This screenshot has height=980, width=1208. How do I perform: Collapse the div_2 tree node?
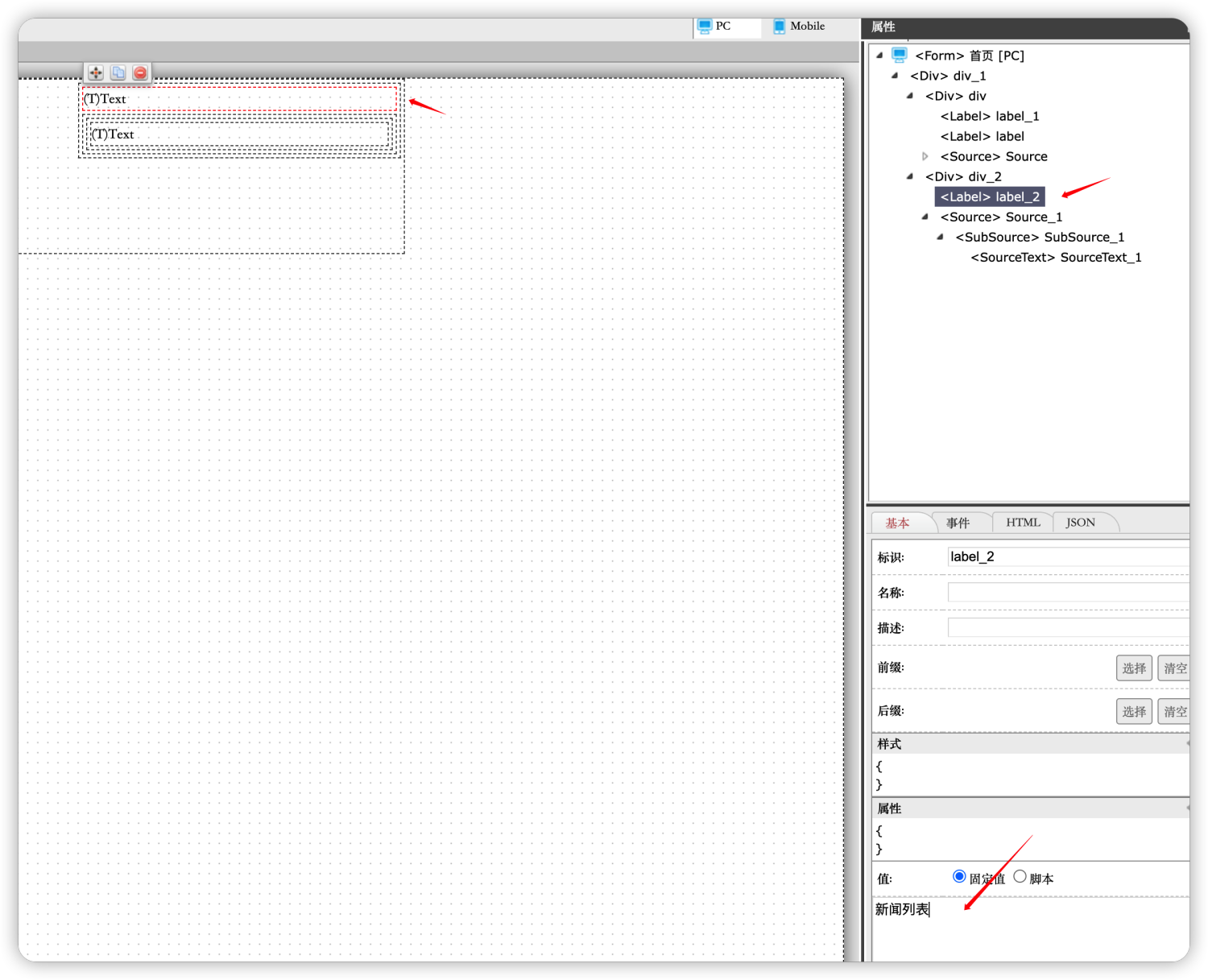click(910, 176)
